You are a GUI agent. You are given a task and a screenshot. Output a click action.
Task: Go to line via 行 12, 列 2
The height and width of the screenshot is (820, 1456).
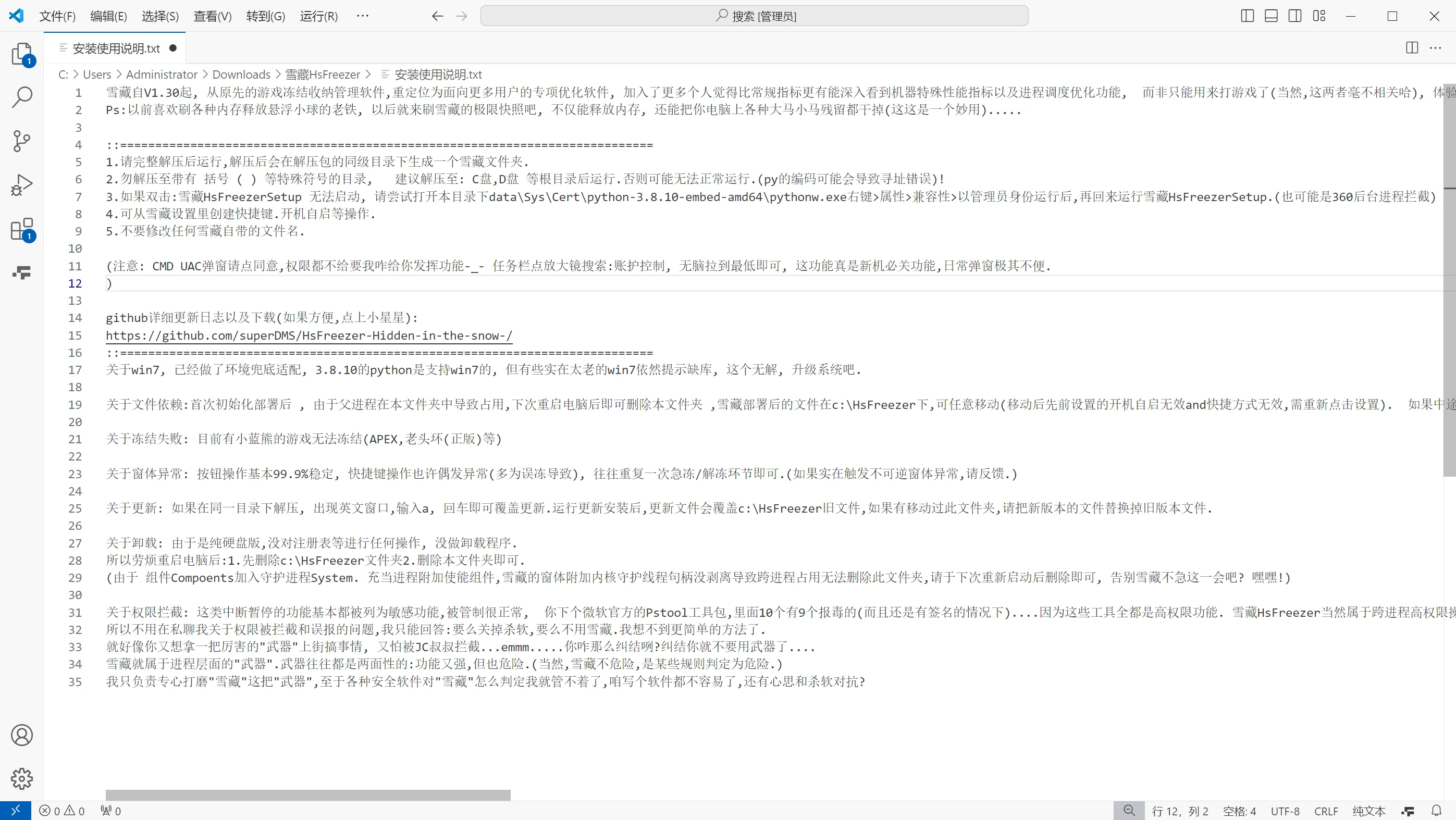tap(1180, 811)
